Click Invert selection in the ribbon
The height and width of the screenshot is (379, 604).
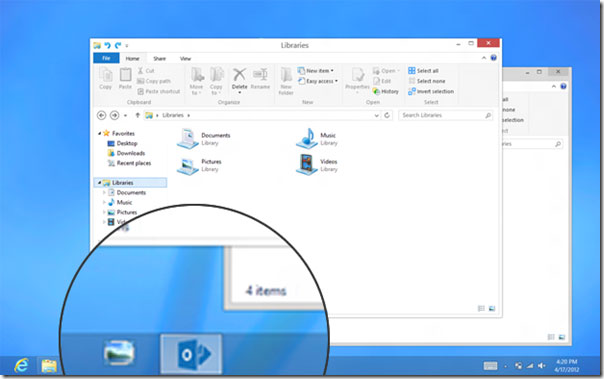431,92
